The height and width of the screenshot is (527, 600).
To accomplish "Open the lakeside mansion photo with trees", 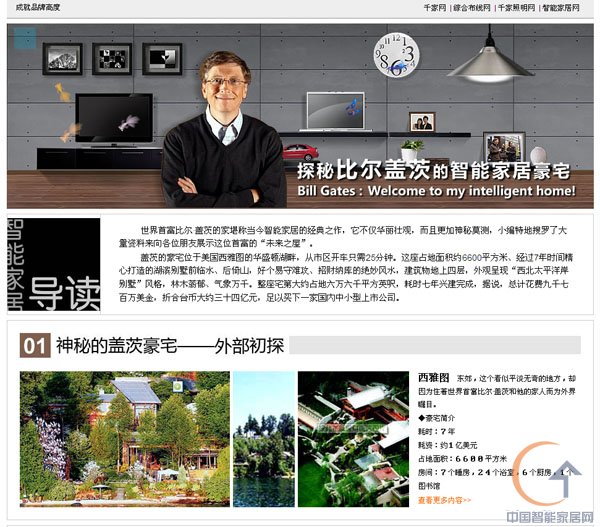I will point(125,439).
